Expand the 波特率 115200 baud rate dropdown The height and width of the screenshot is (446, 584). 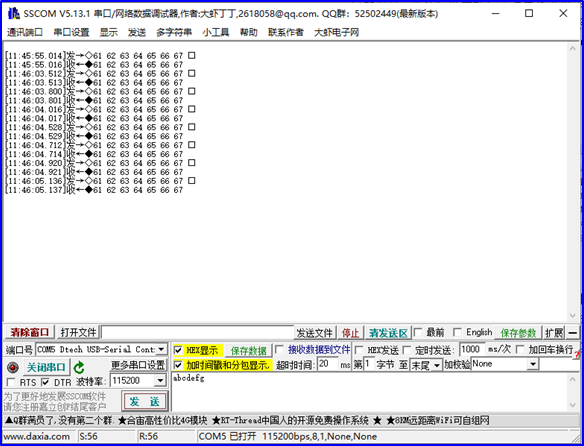click(x=160, y=380)
